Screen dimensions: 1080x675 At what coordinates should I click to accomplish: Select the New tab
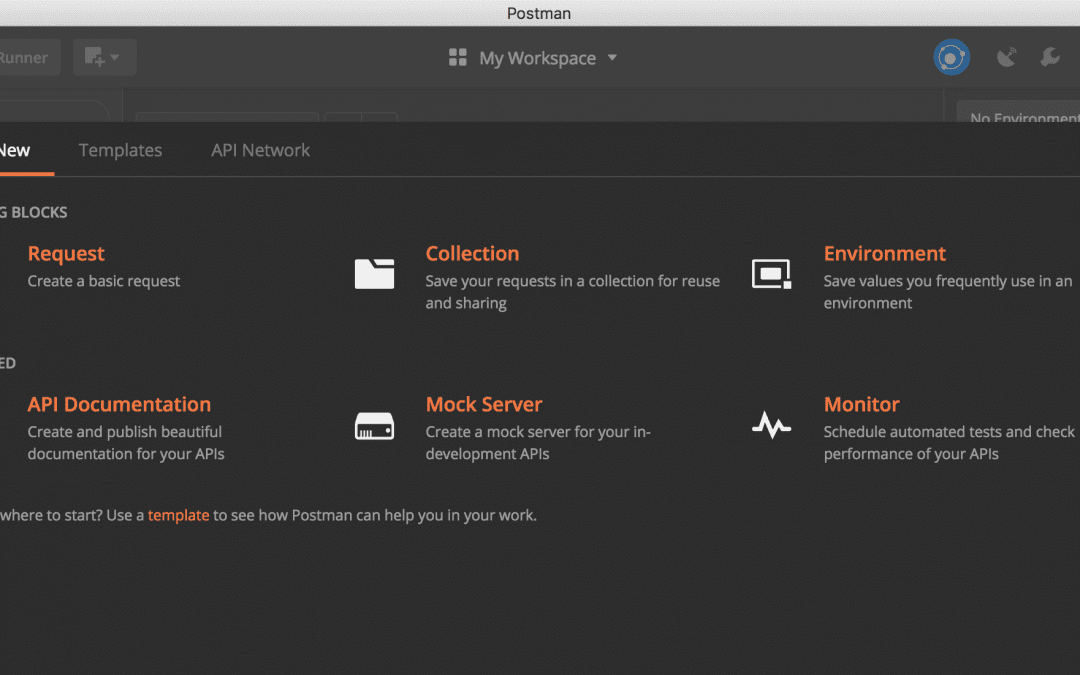[14, 150]
